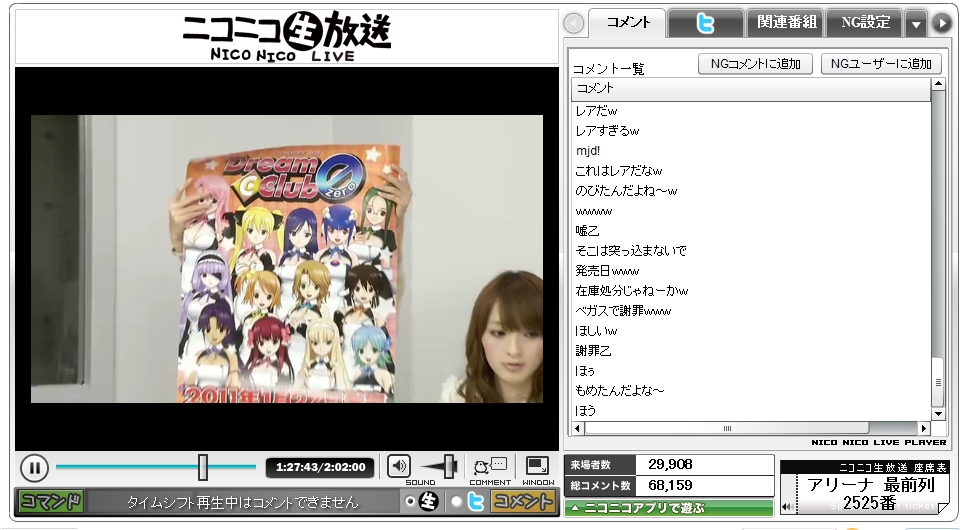
Task: Expand the ニコニコアプリで遊ぶ bar
Action: coord(669,508)
